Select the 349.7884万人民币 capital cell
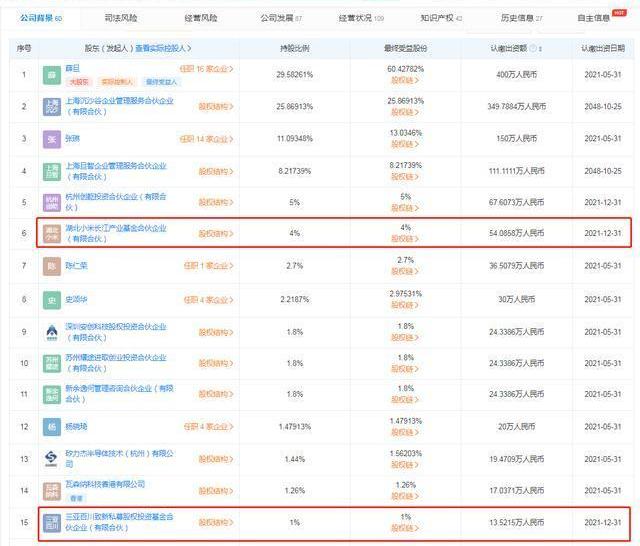Image resolution: width=640 pixels, height=546 pixels. tap(516, 107)
